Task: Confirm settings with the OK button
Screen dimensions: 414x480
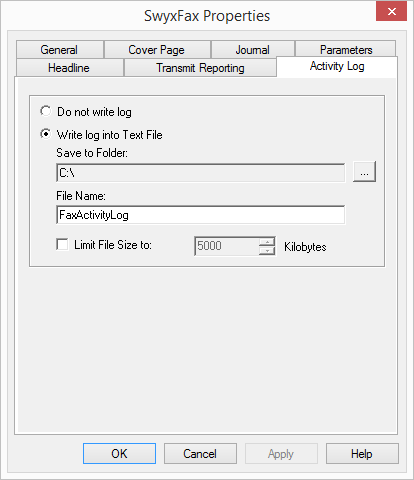Action: click(119, 453)
